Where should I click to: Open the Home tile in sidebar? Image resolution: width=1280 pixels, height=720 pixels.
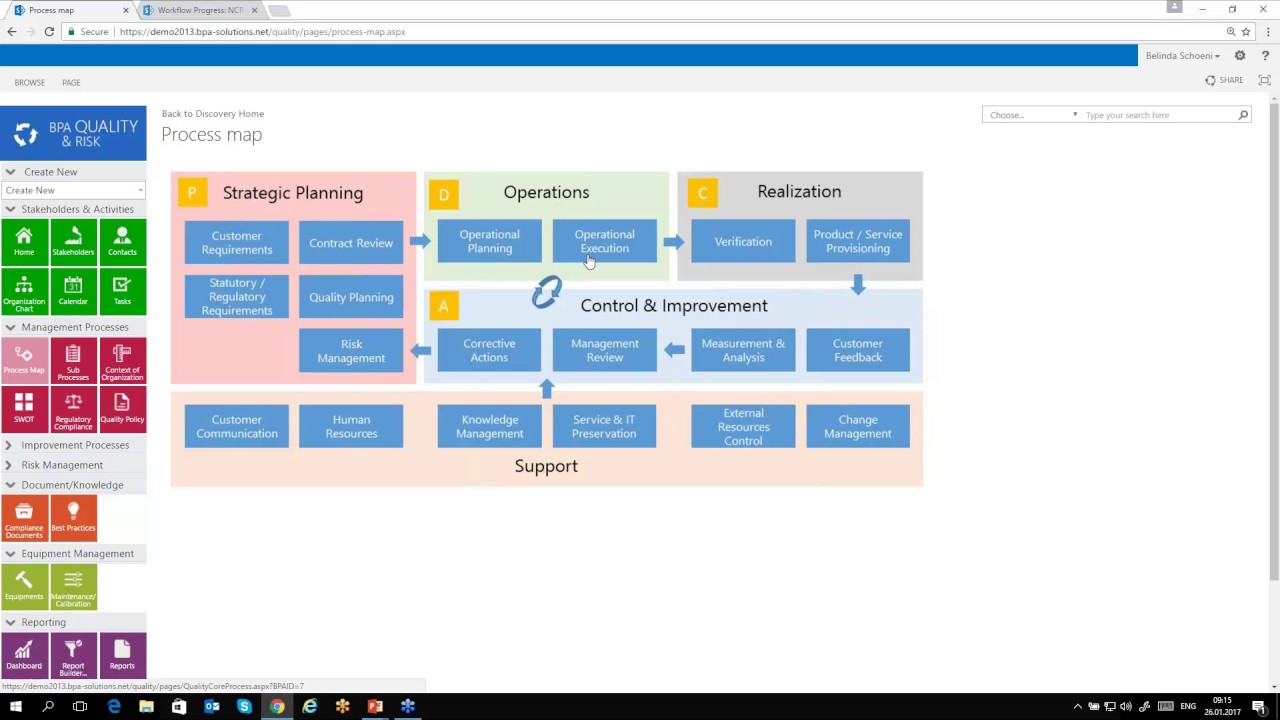pyautogui.click(x=24, y=241)
